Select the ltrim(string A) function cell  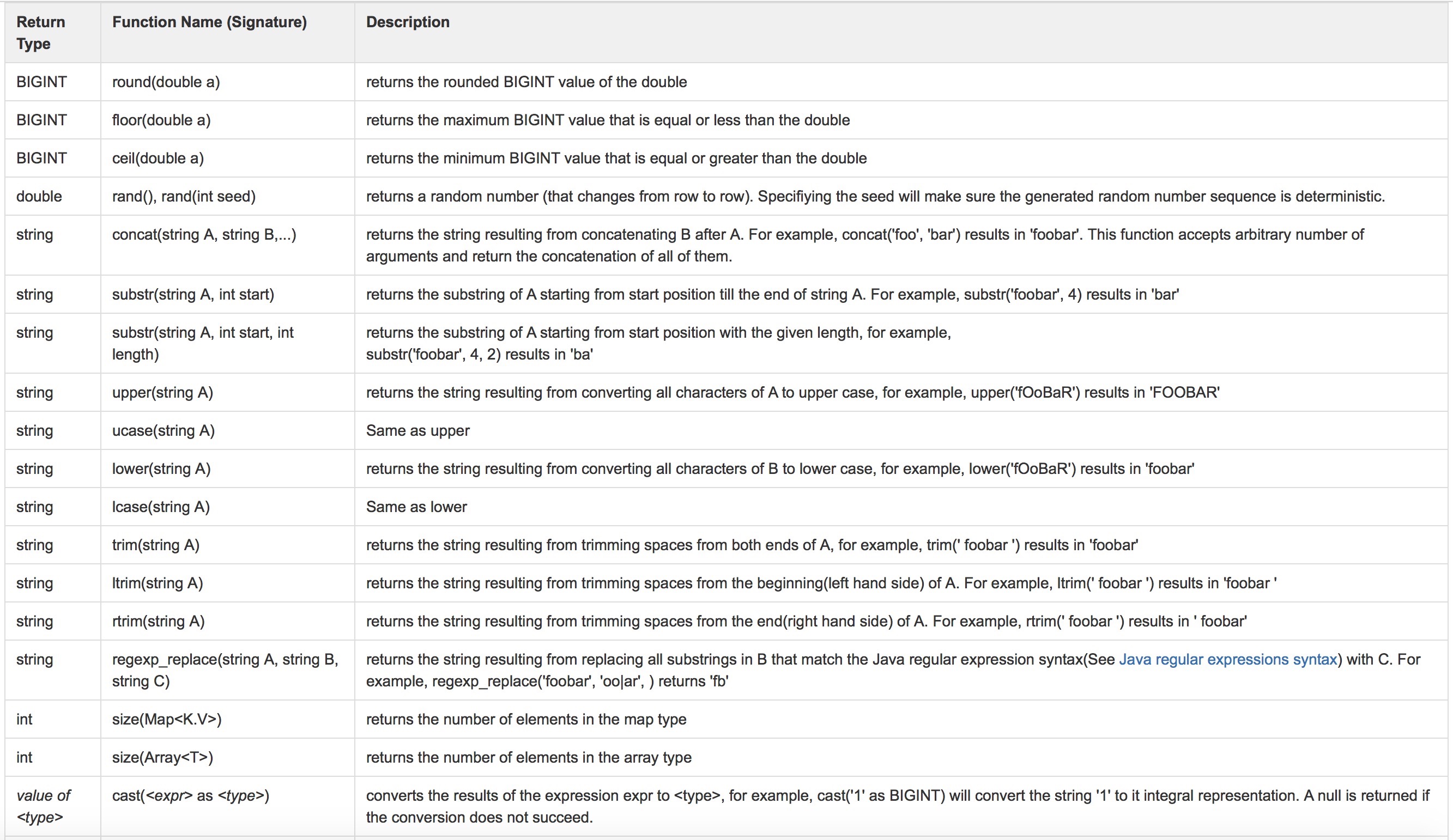pos(158,583)
